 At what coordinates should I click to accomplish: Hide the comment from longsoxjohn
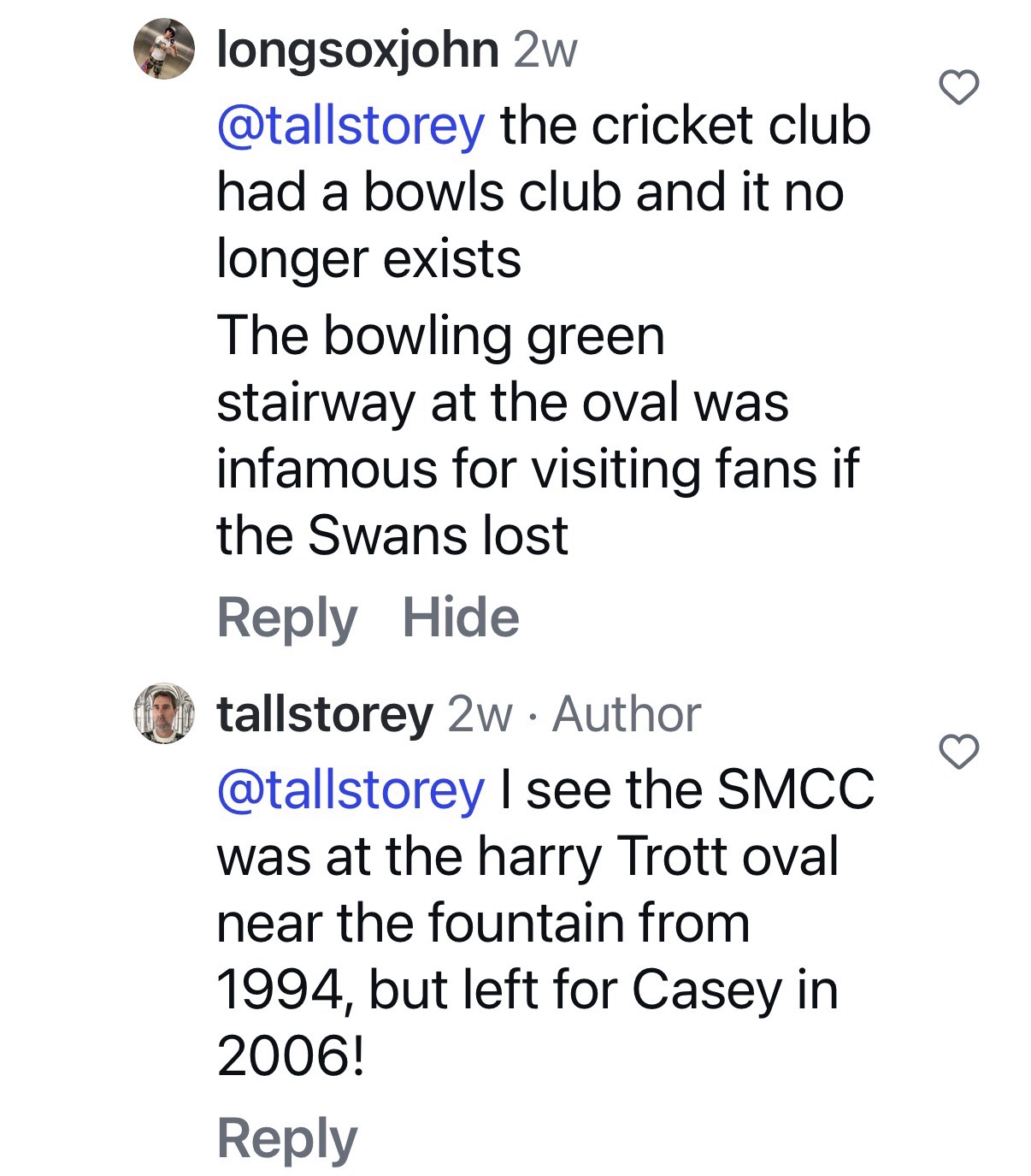tap(461, 618)
